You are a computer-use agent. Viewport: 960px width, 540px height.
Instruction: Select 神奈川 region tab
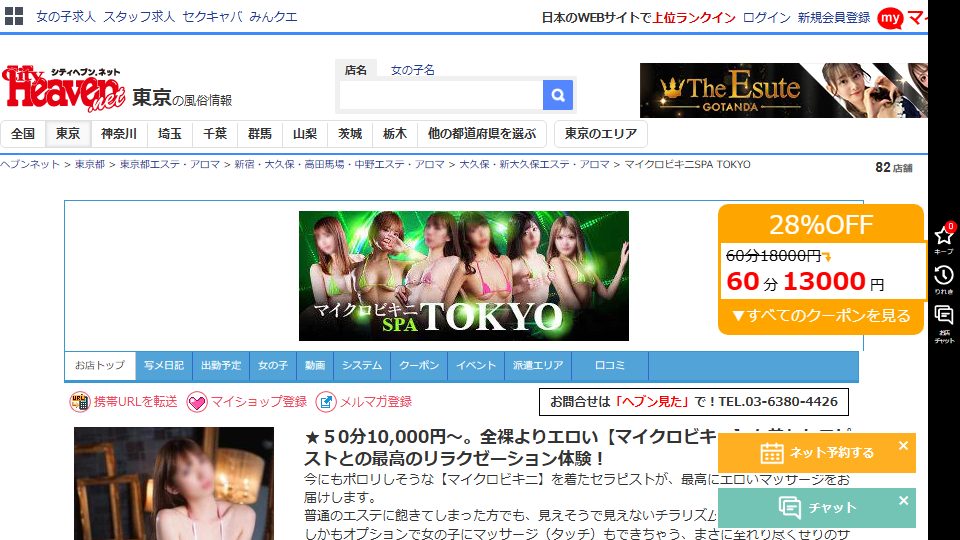(119, 134)
